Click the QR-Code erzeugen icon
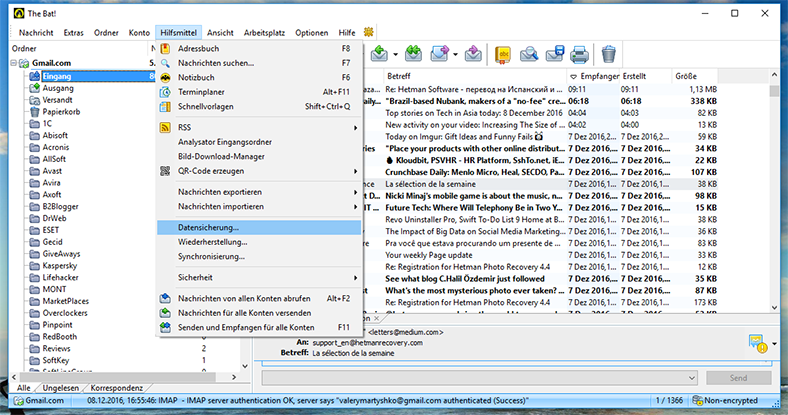 click(x=165, y=171)
